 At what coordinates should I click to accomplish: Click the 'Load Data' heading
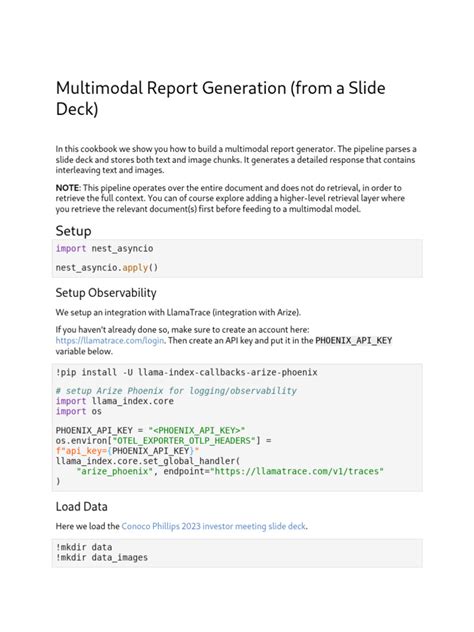click(81, 507)
